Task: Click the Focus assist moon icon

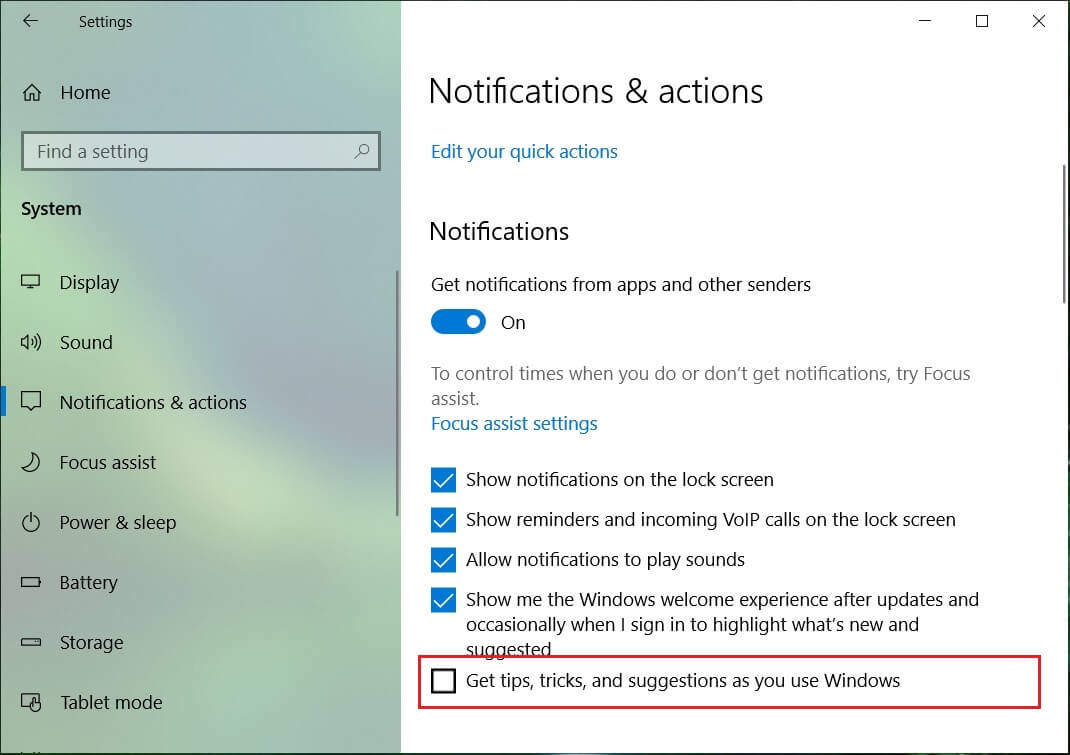Action: pos(31,462)
